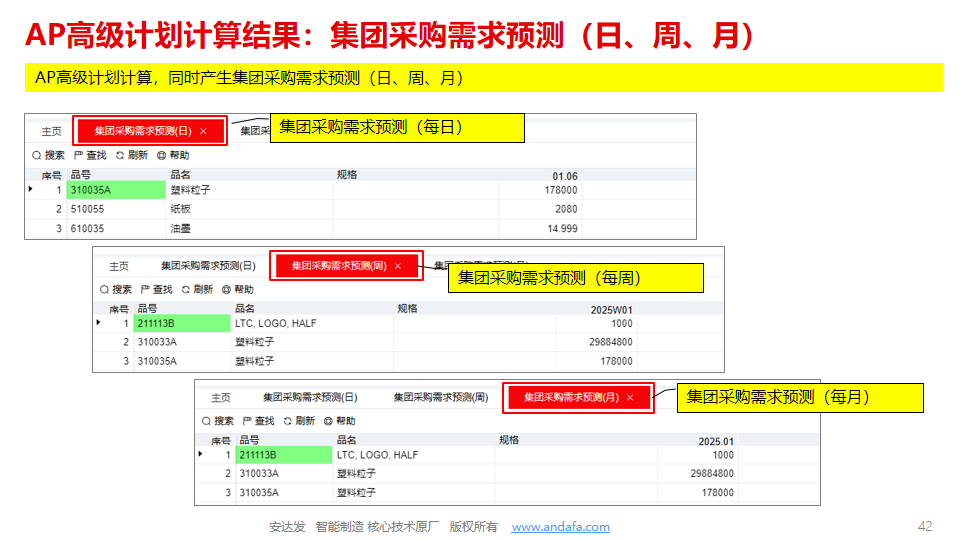Image resolution: width=960 pixels, height=540 pixels.
Task: Close the red 集团采购需求预测(周) tab
Action: pos(398,266)
